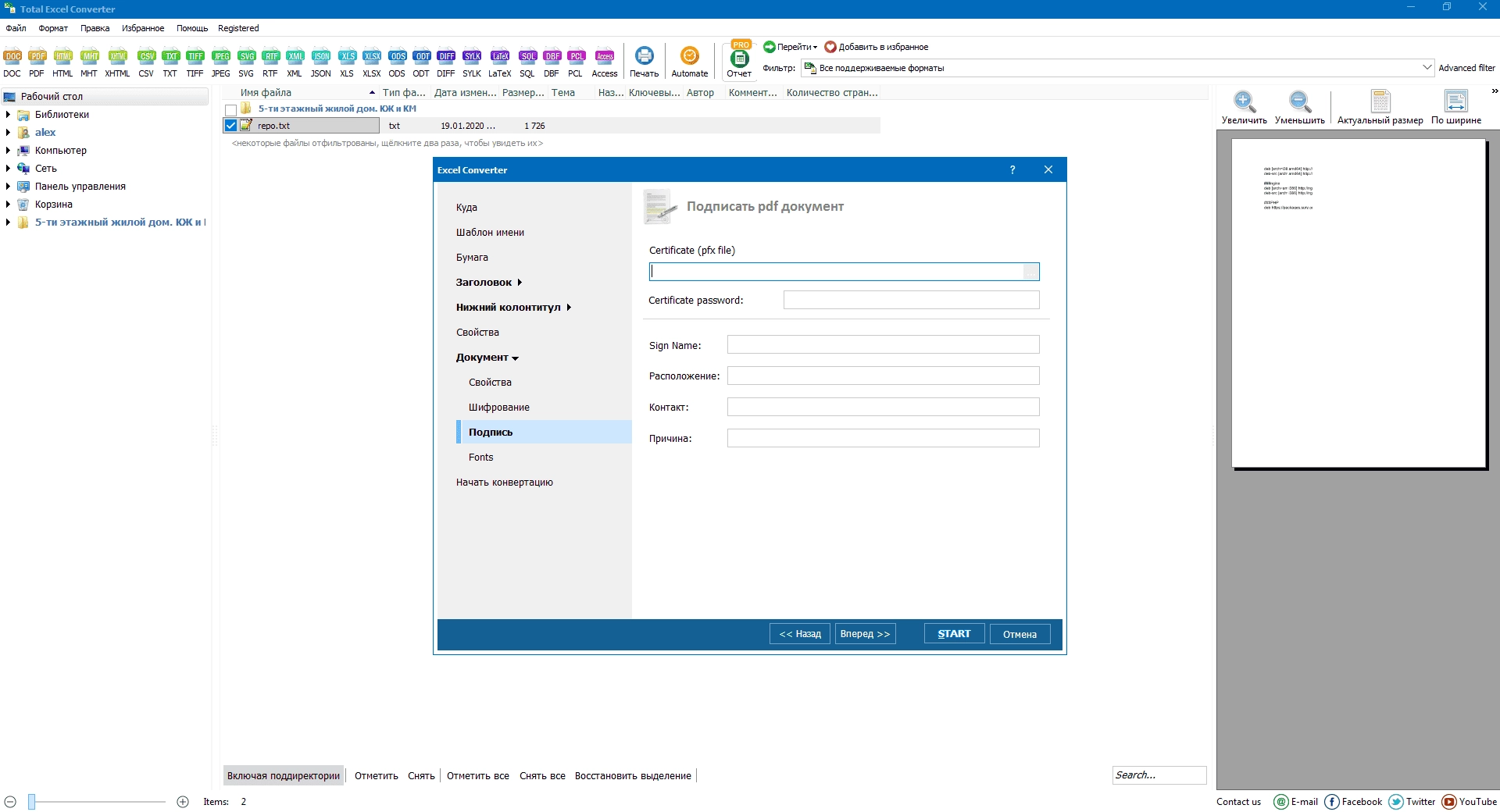Image resolution: width=1500 pixels, height=812 pixels.
Task: Choose JPEG output icon
Action: click(x=221, y=62)
